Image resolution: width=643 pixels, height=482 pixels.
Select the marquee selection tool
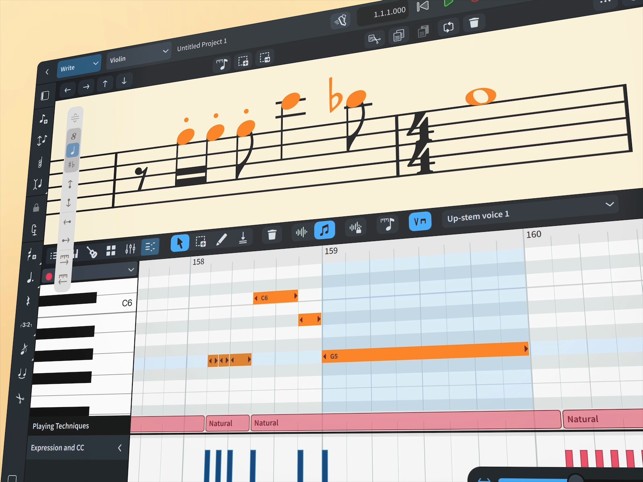201,242
